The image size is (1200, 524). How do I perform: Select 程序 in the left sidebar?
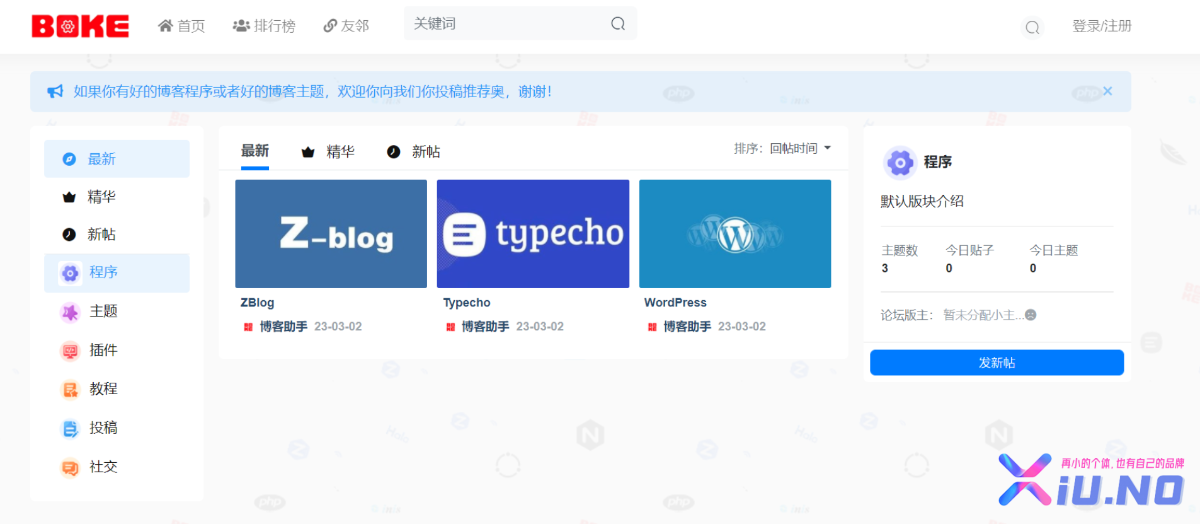coord(117,273)
